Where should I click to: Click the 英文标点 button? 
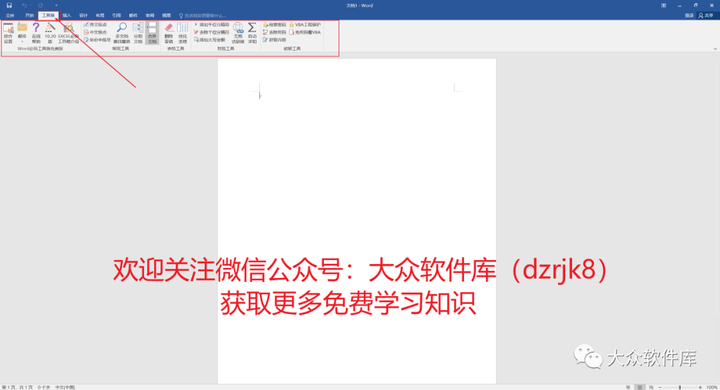coord(95,24)
